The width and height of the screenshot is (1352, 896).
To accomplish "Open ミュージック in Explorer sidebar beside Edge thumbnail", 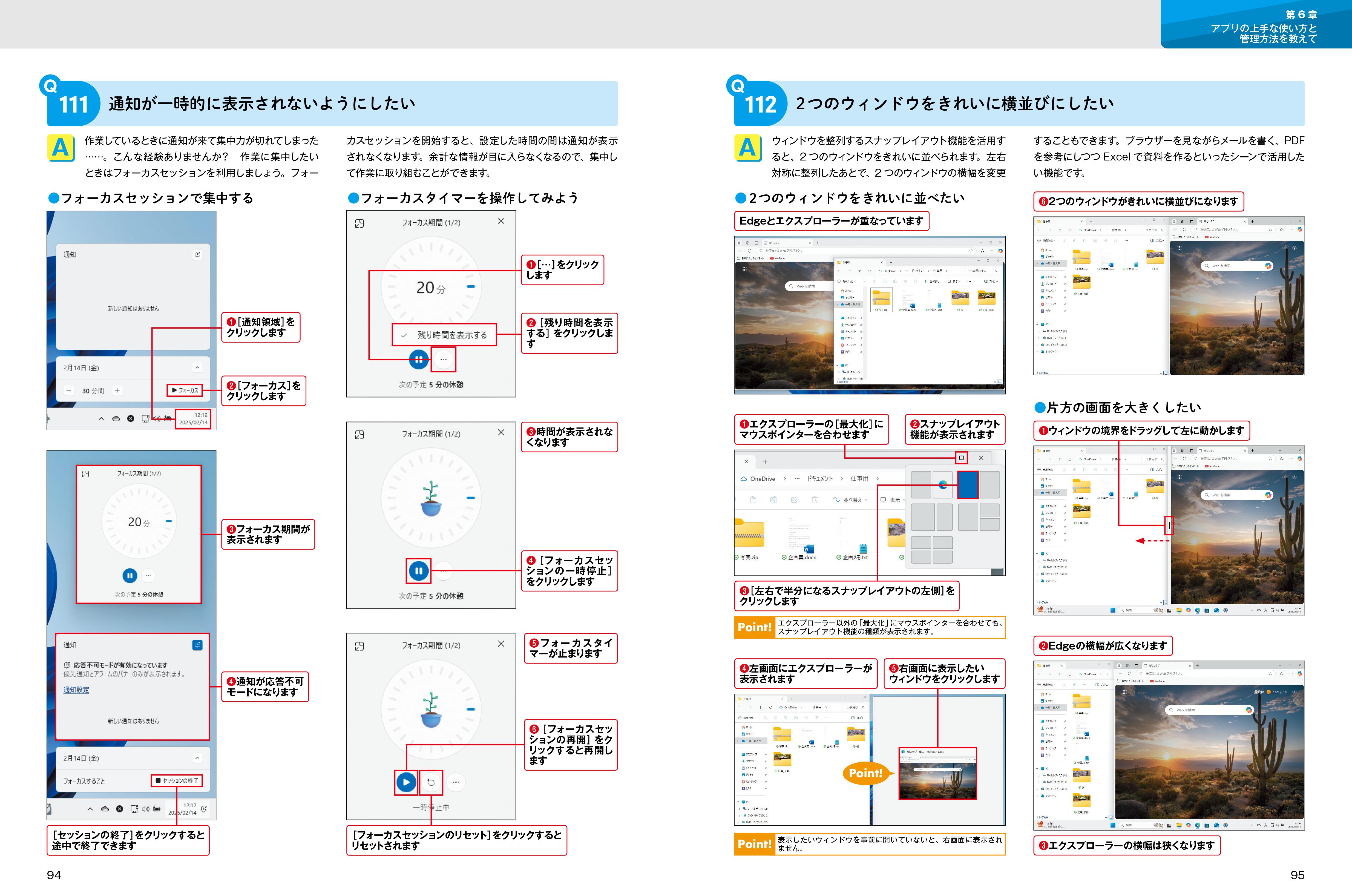I will tap(749, 782).
